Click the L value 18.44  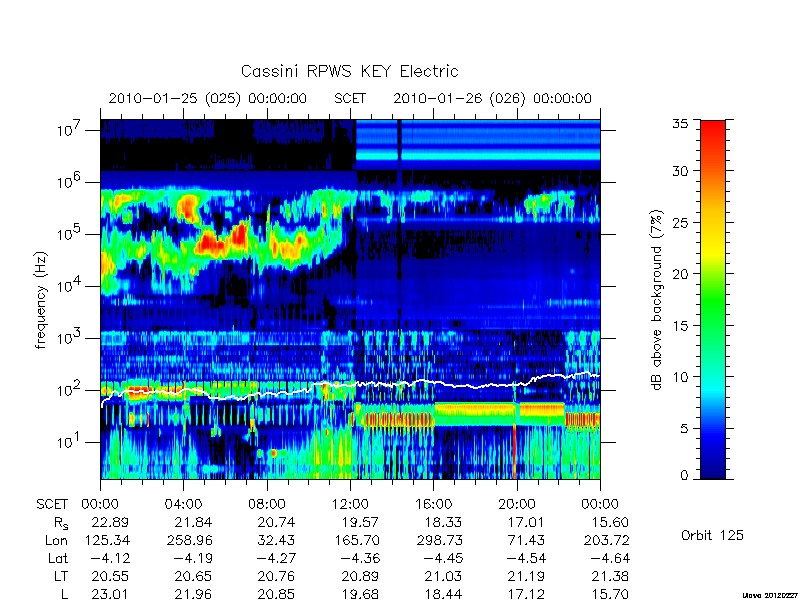[443, 594]
